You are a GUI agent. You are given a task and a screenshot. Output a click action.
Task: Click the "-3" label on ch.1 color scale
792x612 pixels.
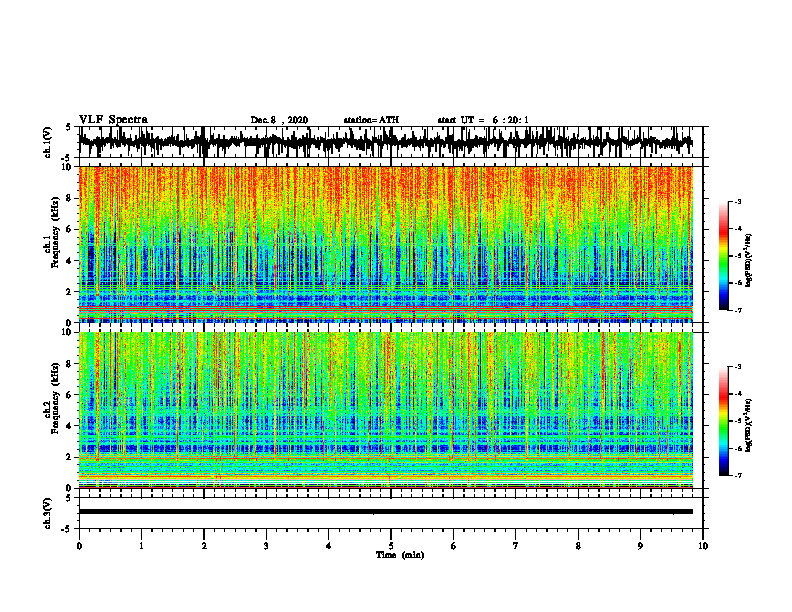pos(738,202)
